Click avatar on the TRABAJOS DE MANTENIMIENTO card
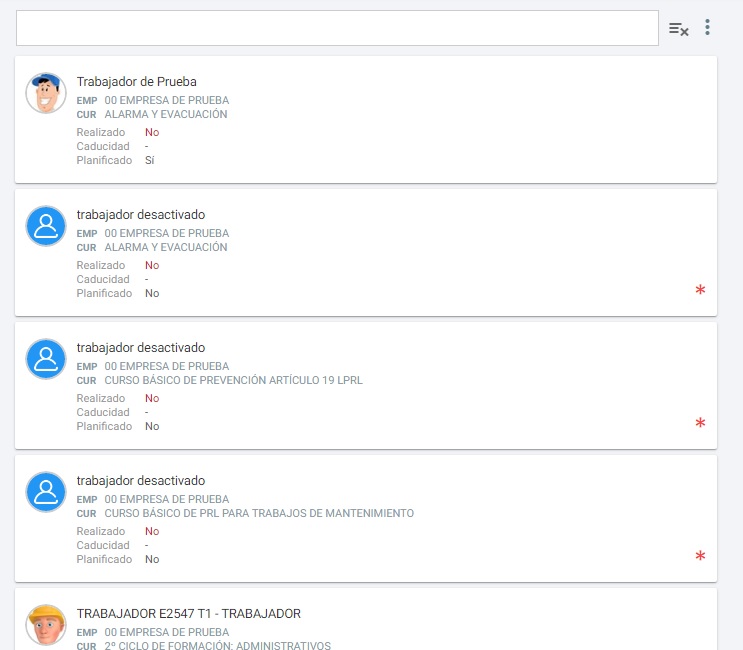 46,492
